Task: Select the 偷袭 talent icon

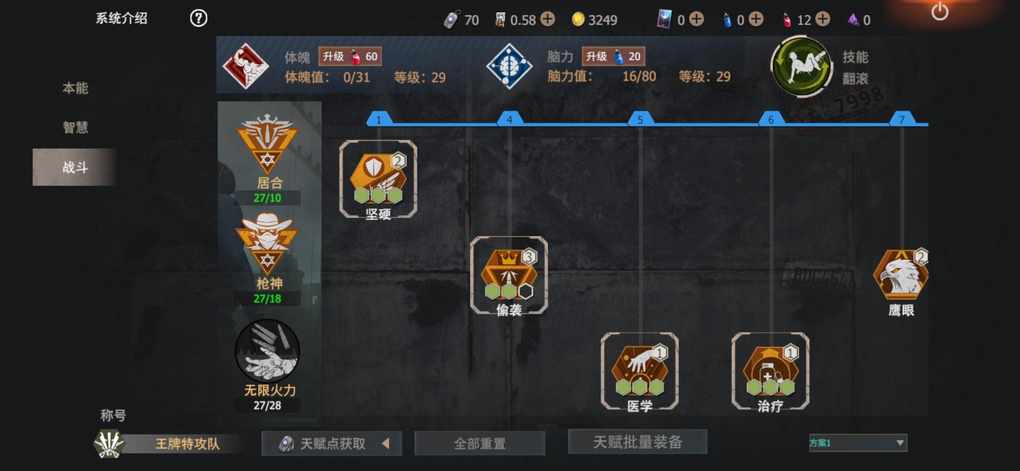Action: (x=509, y=274)
